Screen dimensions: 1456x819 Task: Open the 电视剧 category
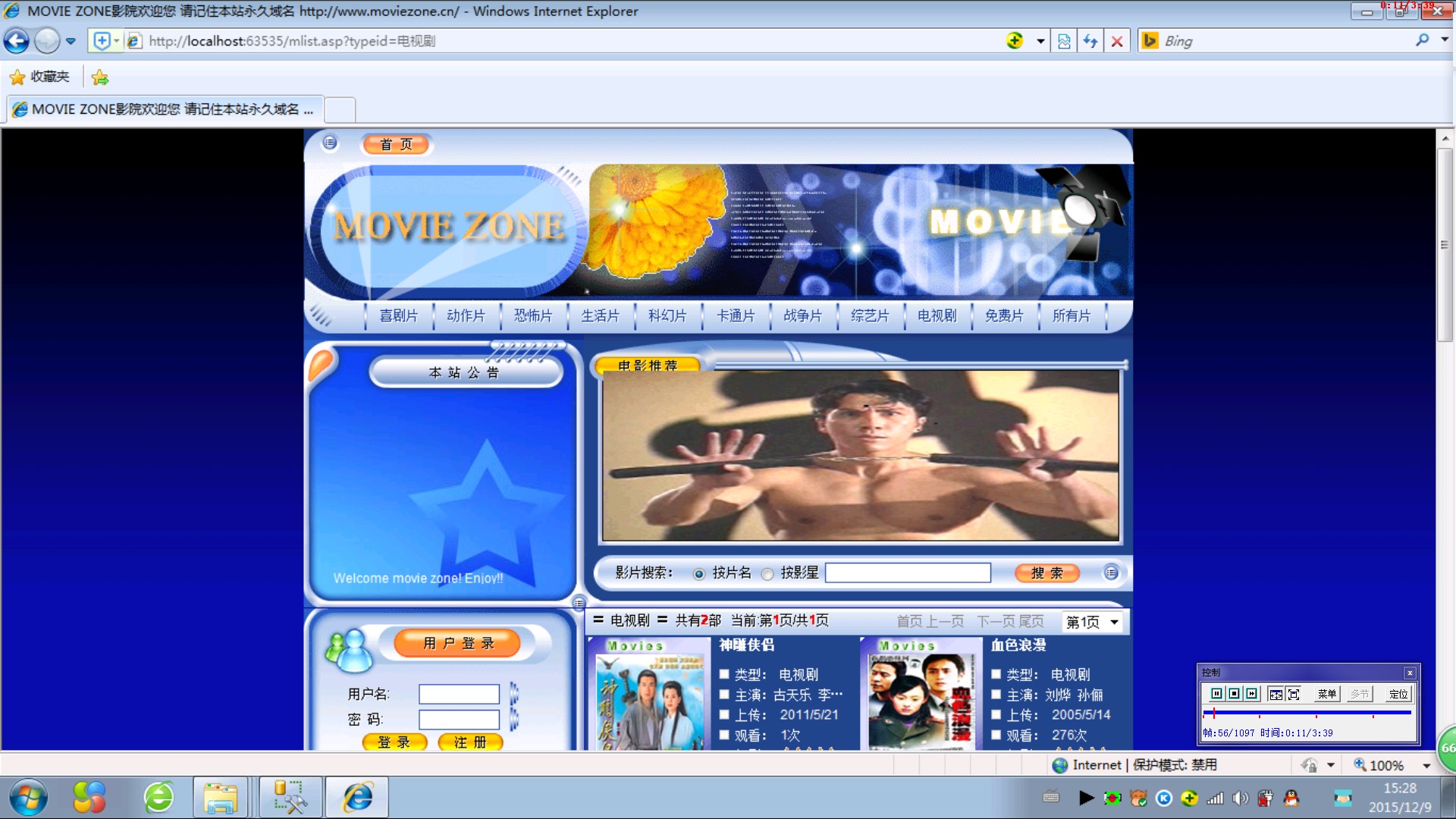[x=937, y=315]
